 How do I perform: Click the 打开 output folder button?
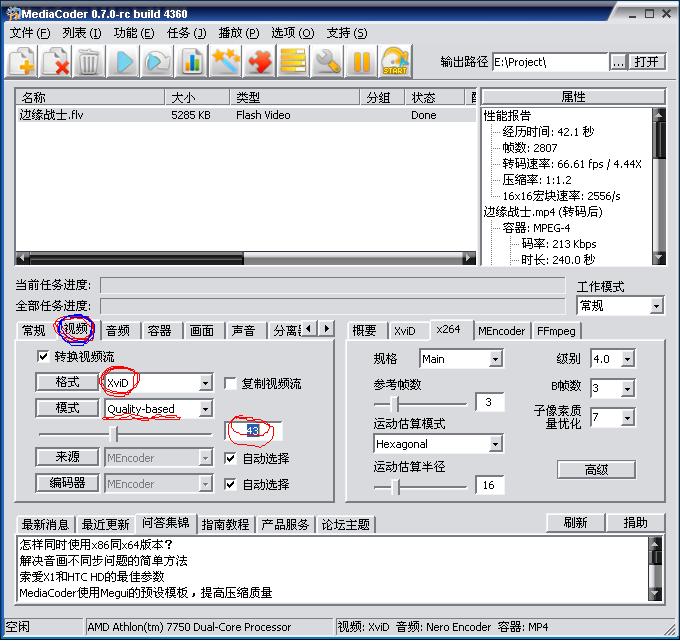pyautogui.click(x=647, y=62)
